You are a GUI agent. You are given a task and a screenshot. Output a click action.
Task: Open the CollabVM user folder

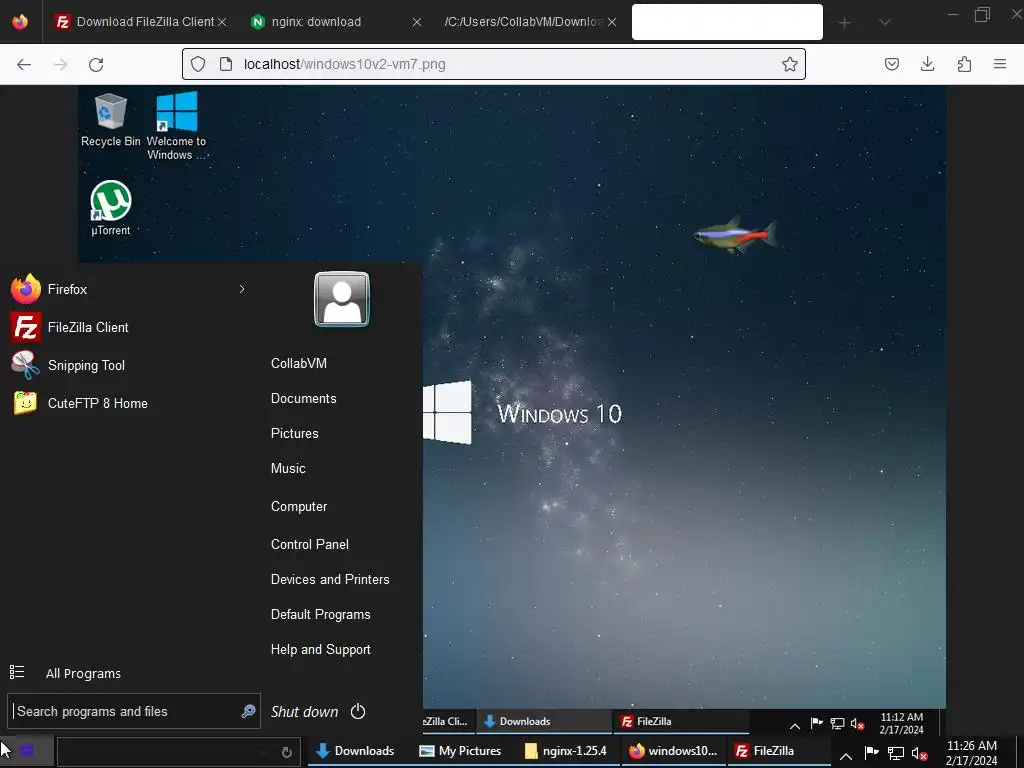pos(298,363)
